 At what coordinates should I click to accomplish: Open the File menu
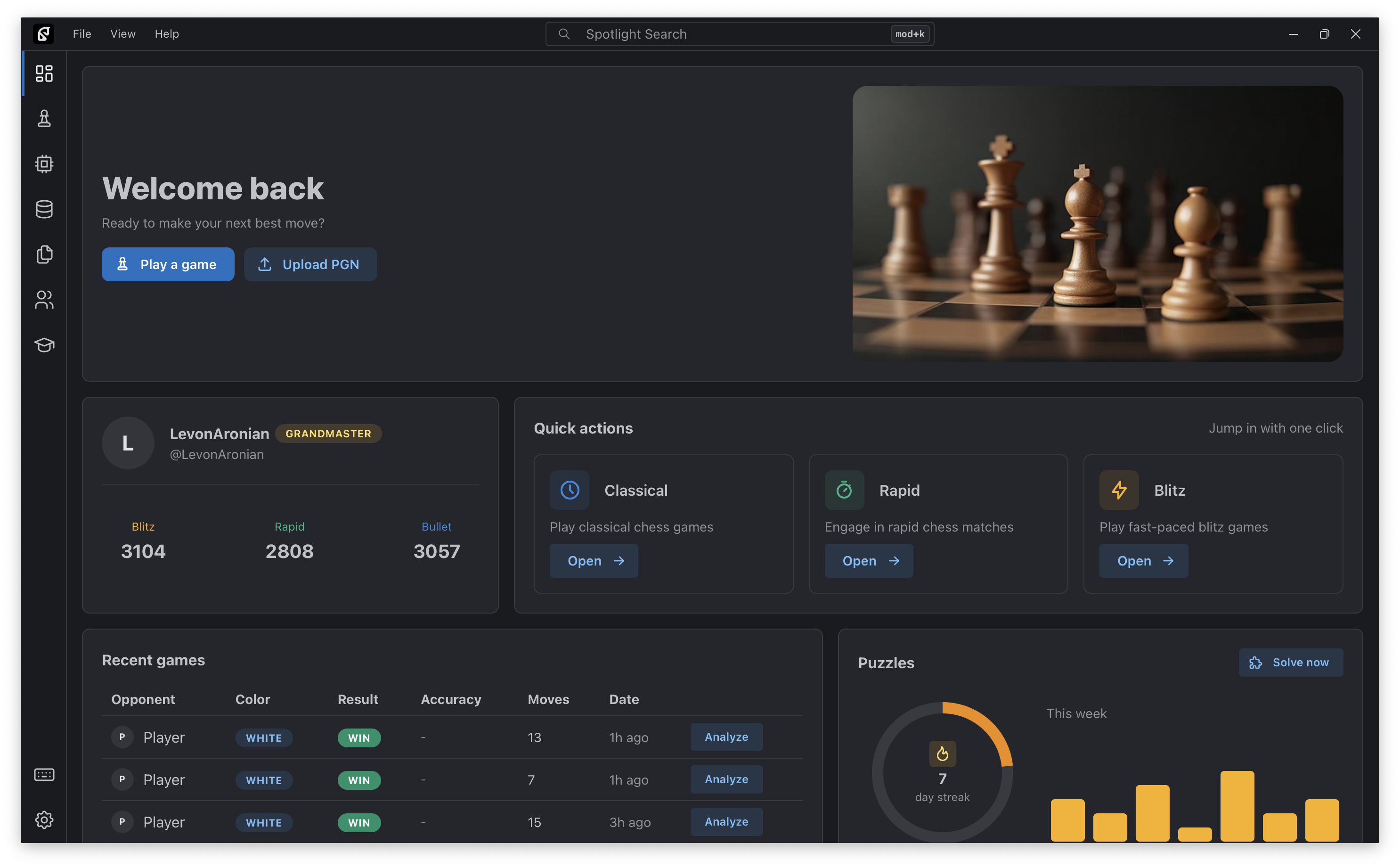pyautogui.click(x=82, y=34)
